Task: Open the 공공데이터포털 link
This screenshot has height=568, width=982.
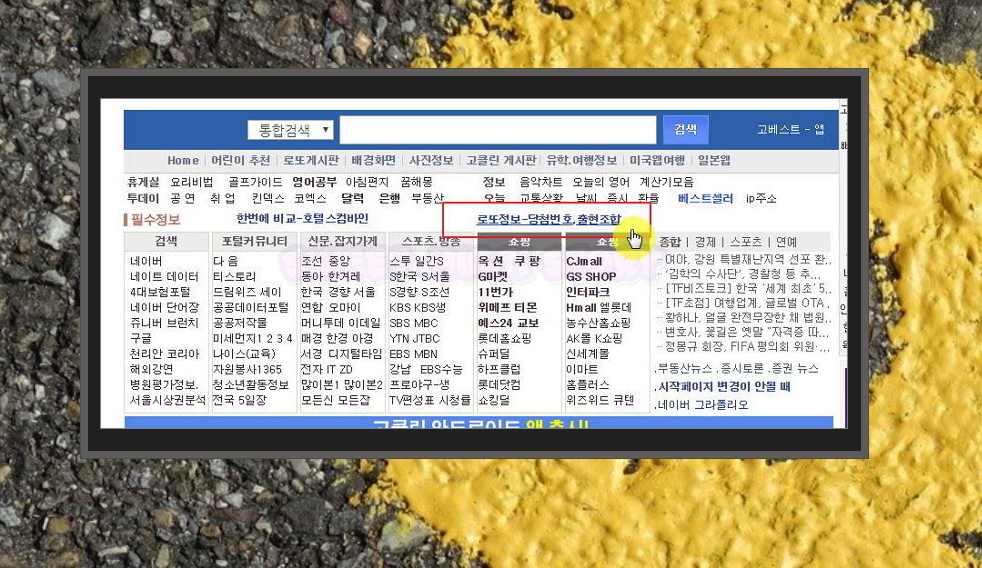Action: tap(251, 307)
